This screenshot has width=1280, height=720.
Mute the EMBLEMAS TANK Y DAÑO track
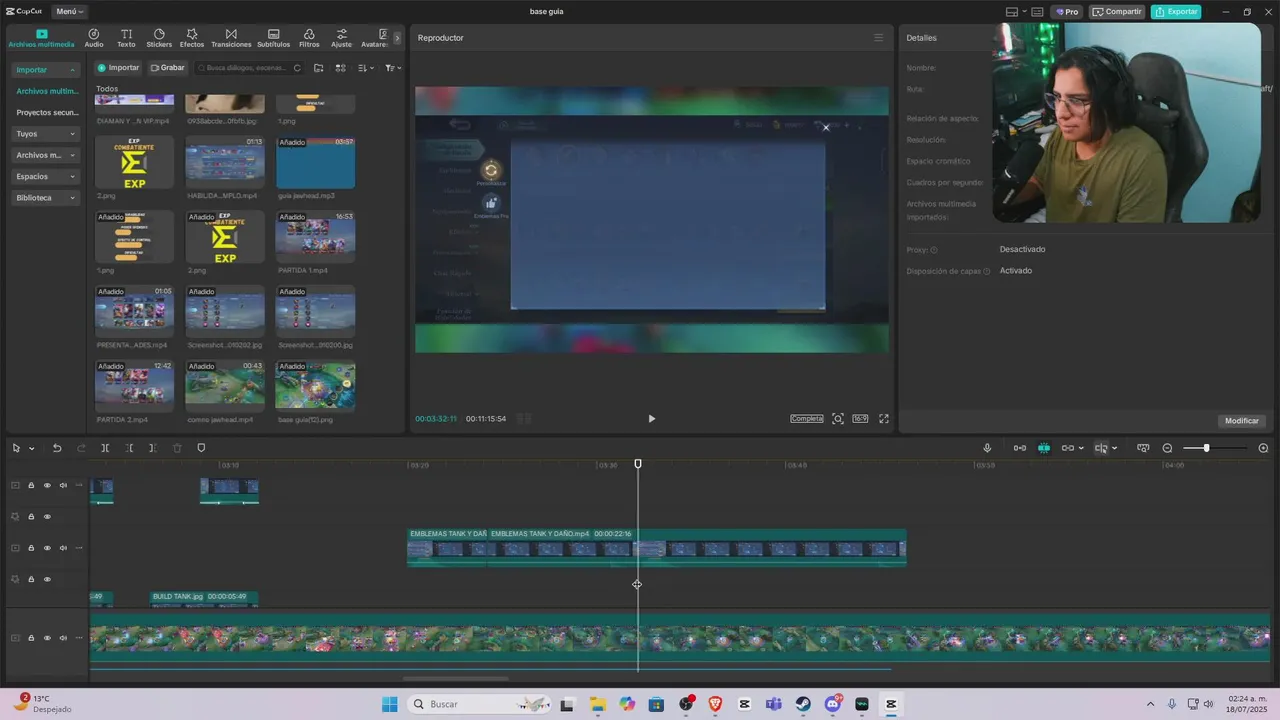(63, 548)
